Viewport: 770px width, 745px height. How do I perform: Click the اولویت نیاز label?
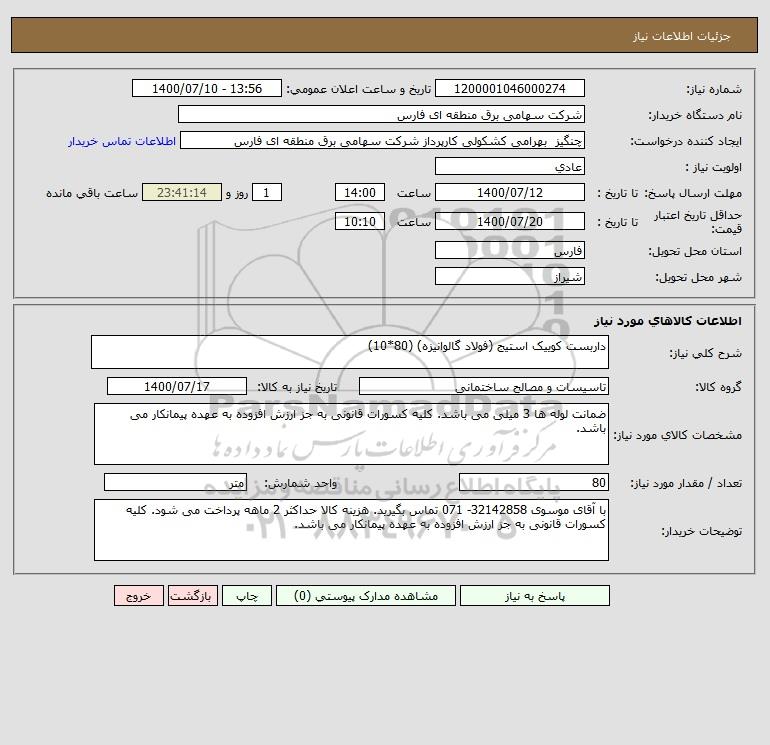click(714, 167)
